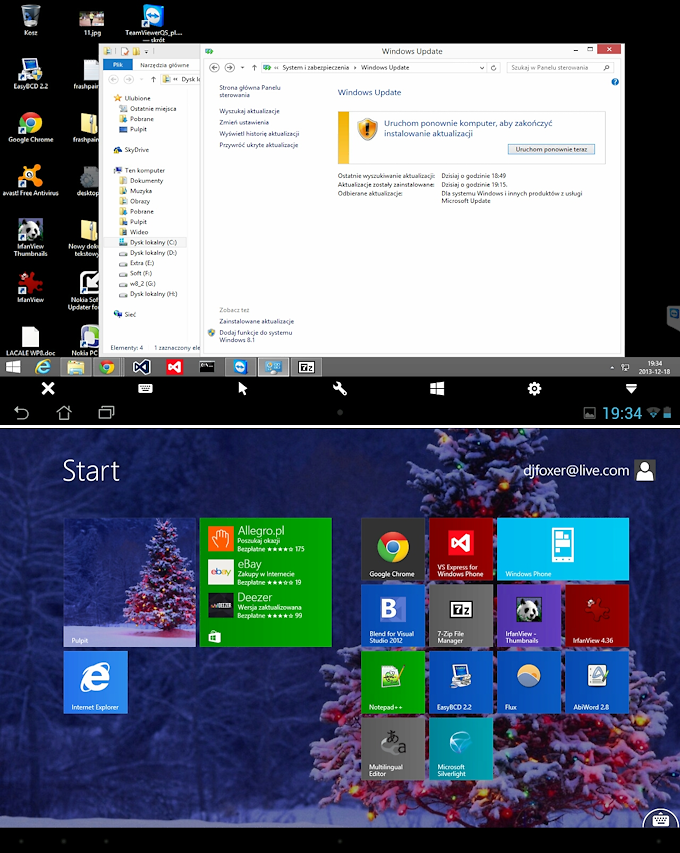Show the keyboard from the remote control toolbar

145,388
